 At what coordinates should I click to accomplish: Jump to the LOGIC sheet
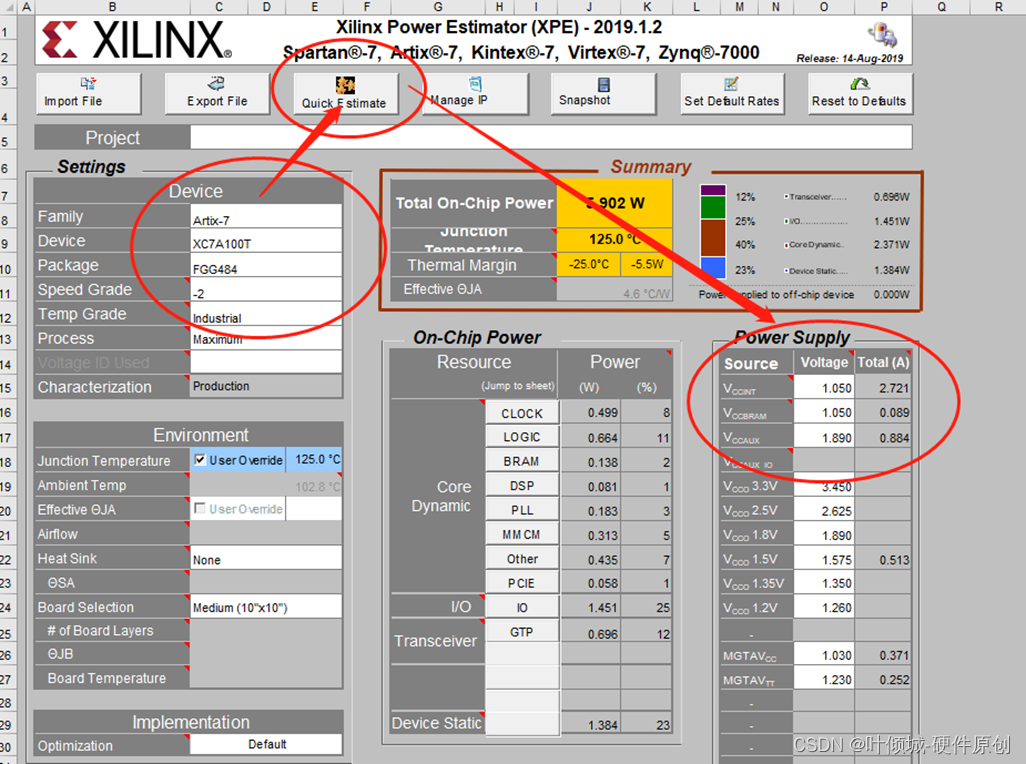(x=522, y=437)
